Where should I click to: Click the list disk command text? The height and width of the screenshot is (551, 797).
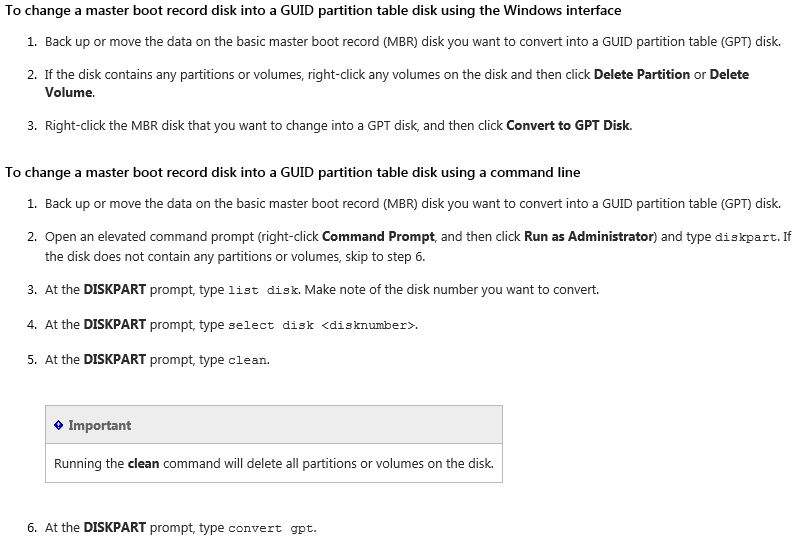(x=263, y=290)
